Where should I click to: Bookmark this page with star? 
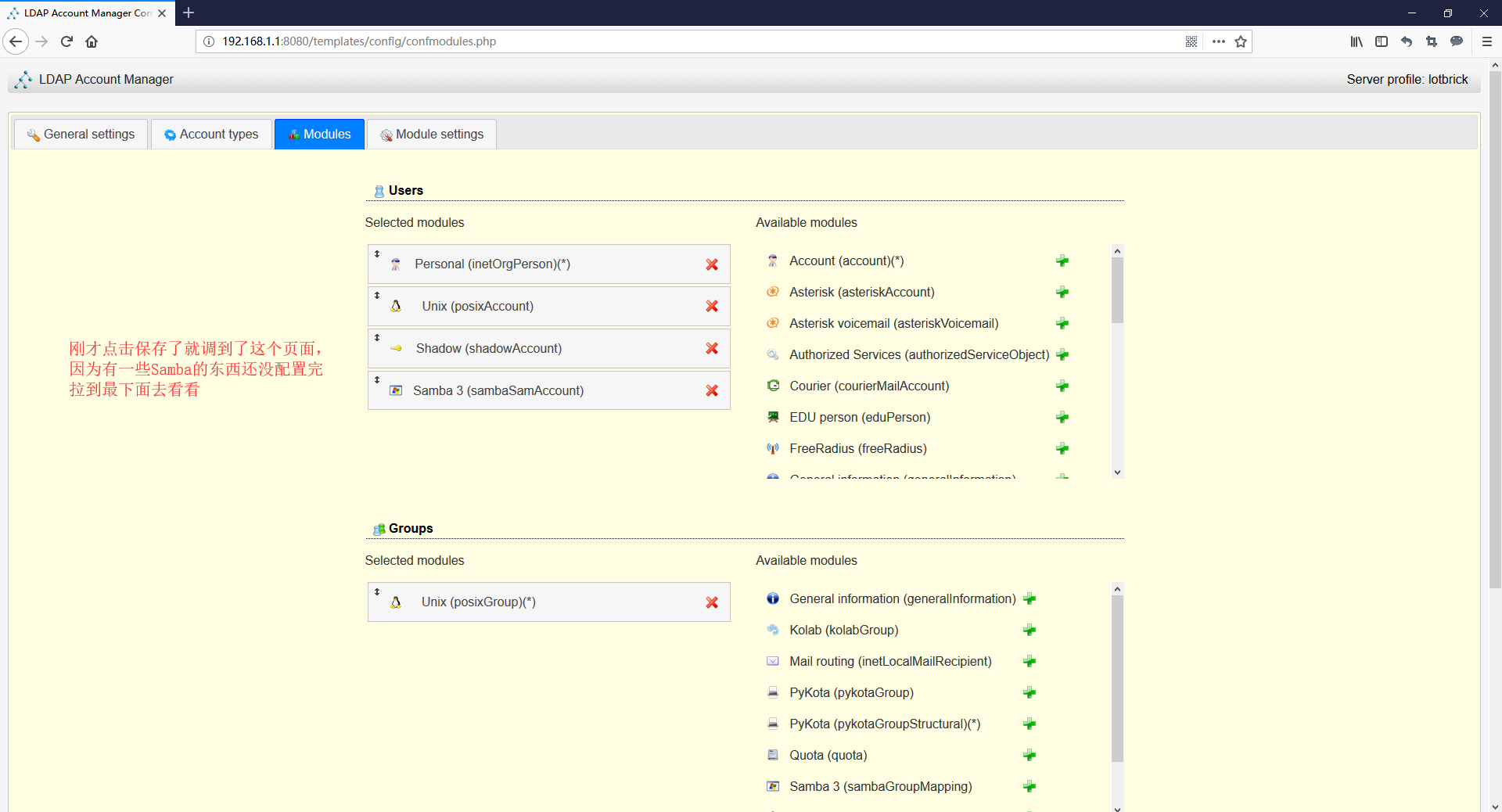[1241, 41]
